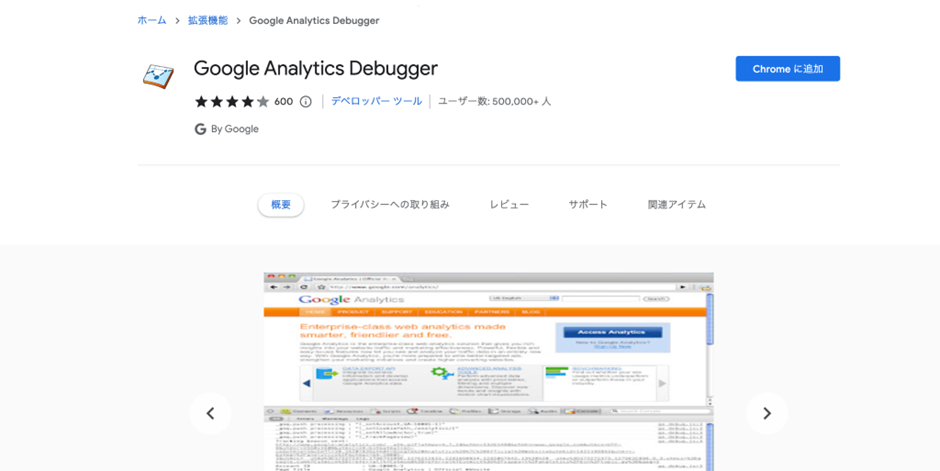940x471 pixels.
Task: Click the Google Analytics Debugger extension icon
Action: 158,75
